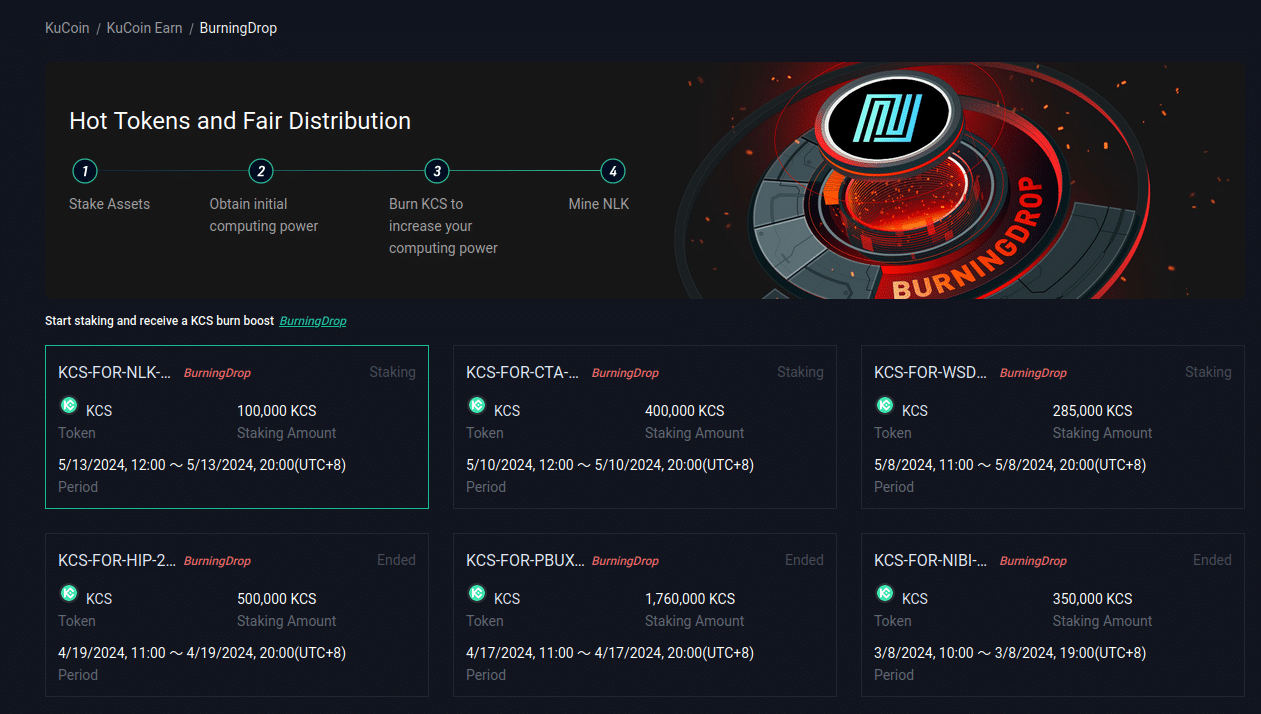Go to KuCoin Earn breadcrumb
Screen dimensions: 1261x714
[145, 28]
